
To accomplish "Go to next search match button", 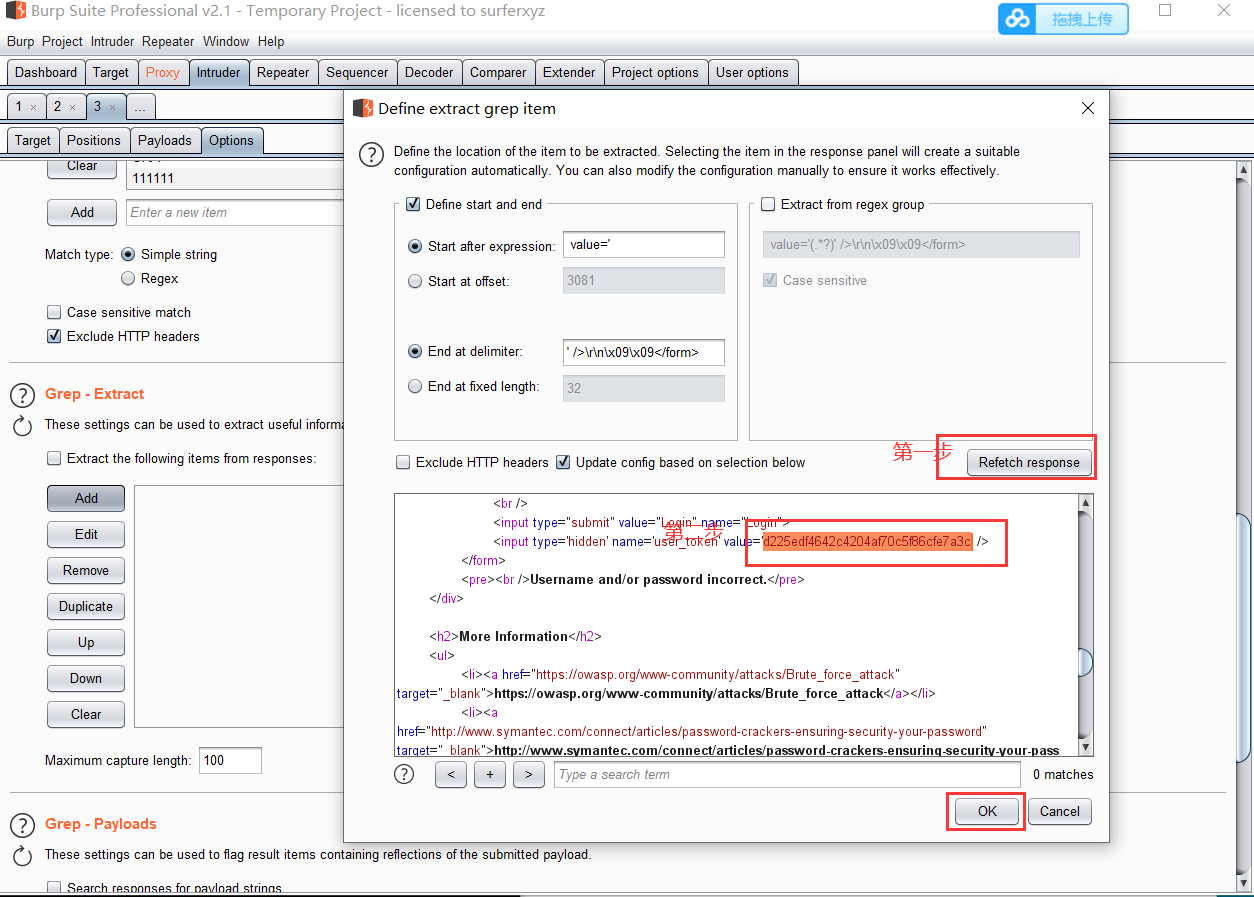I will click(529, 774).
